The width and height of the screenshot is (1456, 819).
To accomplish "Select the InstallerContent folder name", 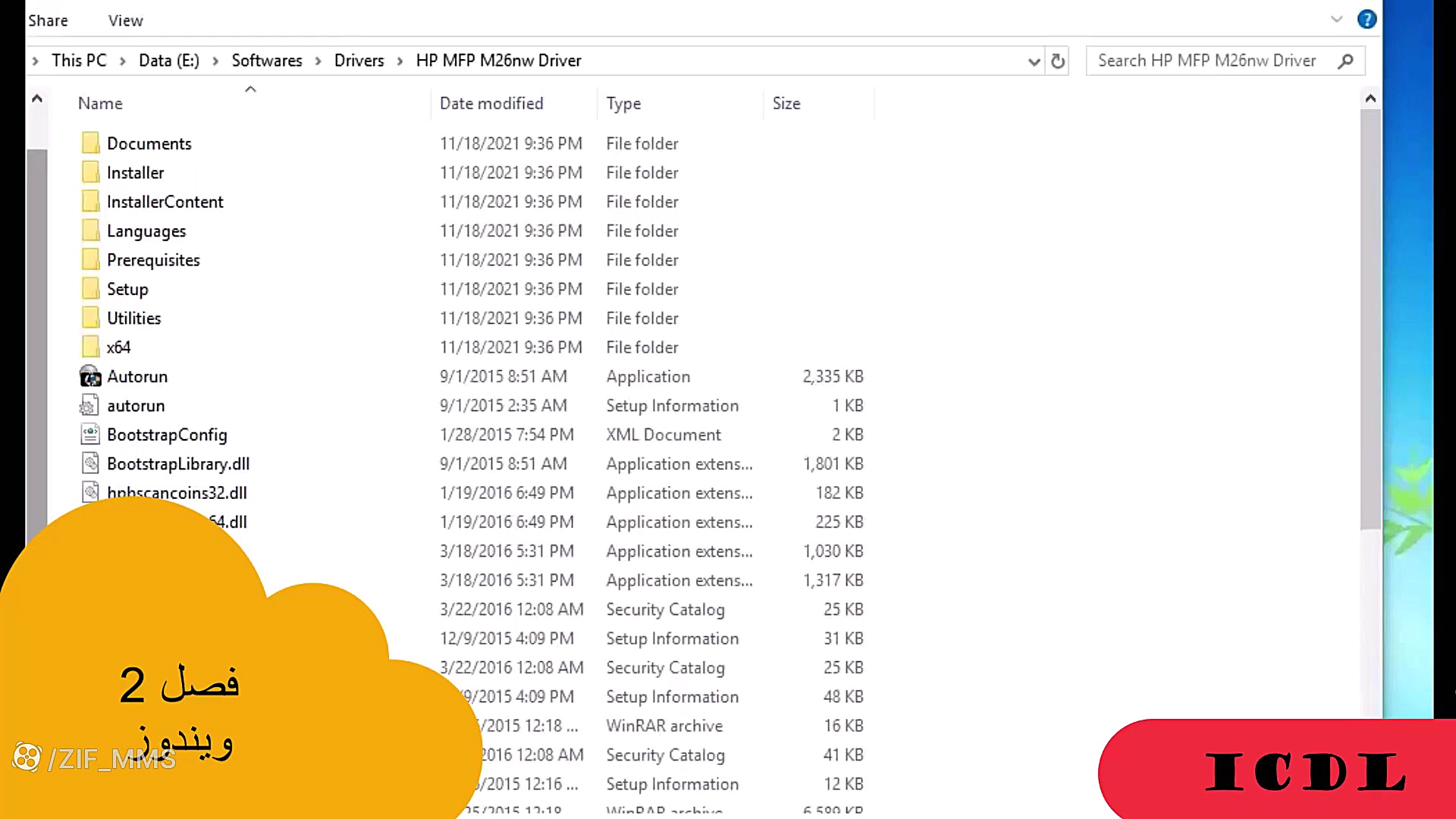I will [165, 202].
